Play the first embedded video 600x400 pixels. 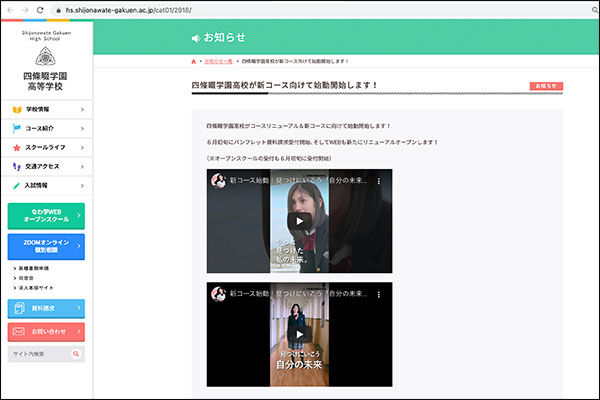click(299, 221)
